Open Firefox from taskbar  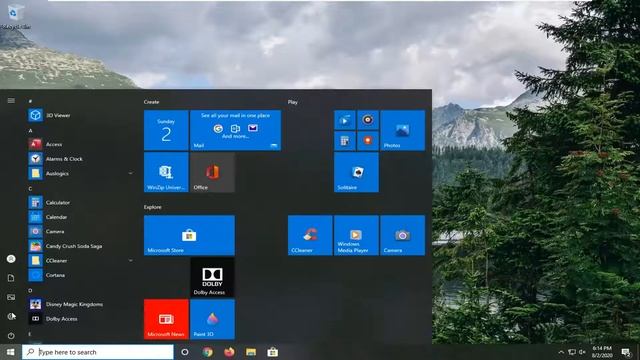click(x=229, y=352)
